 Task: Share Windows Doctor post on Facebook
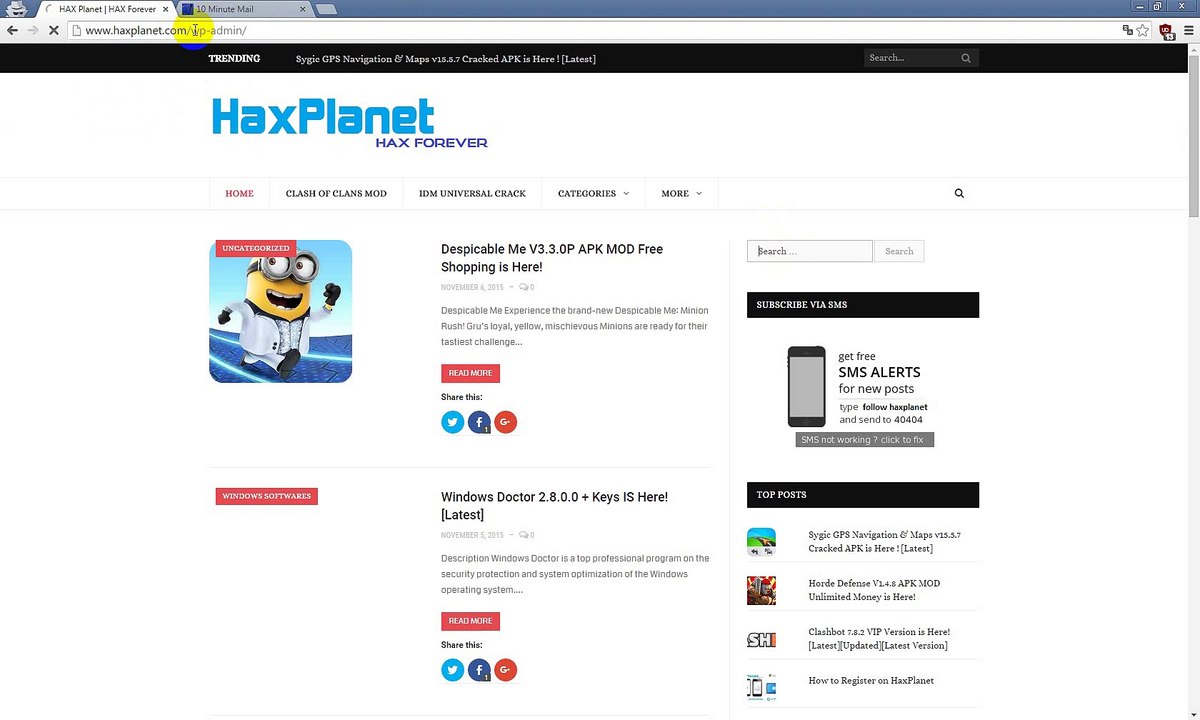[x=479, y=670]
